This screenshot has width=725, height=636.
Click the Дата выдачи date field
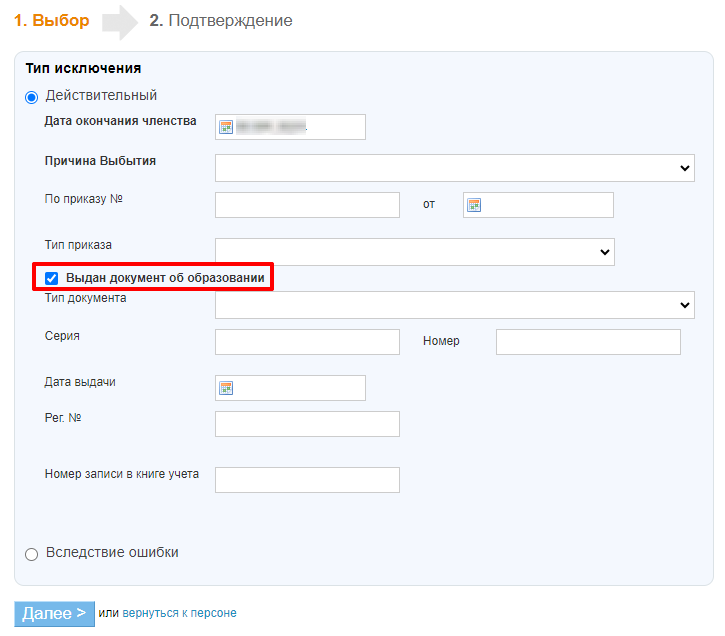pyautogui.click(x=300, y=388)
